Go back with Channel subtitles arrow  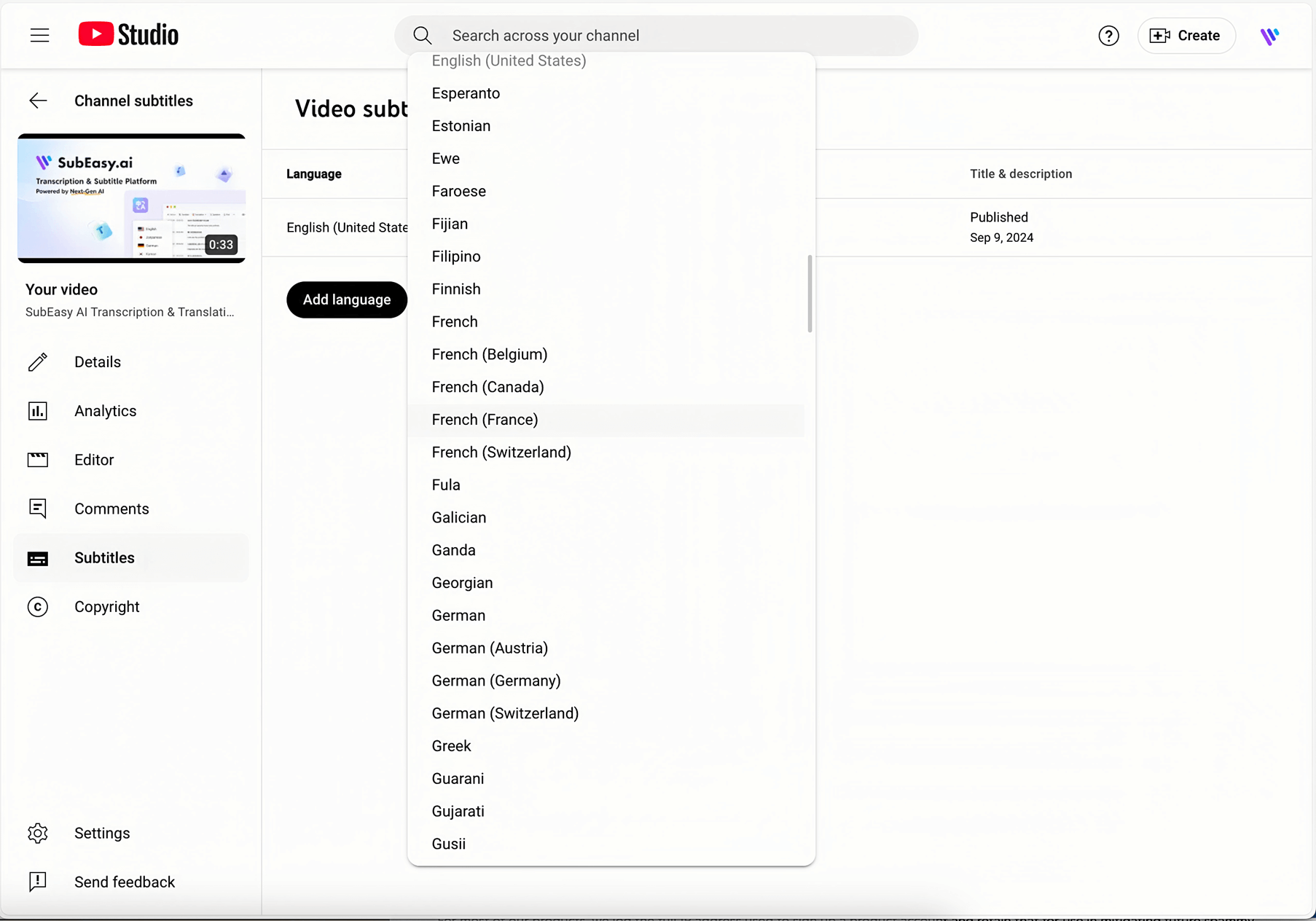[x=38, y=101]
